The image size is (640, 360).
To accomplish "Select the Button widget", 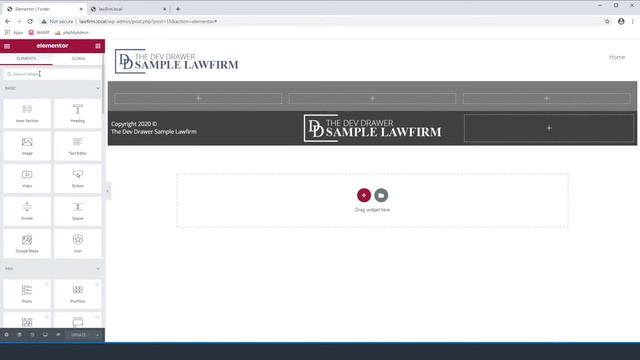I will 78,179.
